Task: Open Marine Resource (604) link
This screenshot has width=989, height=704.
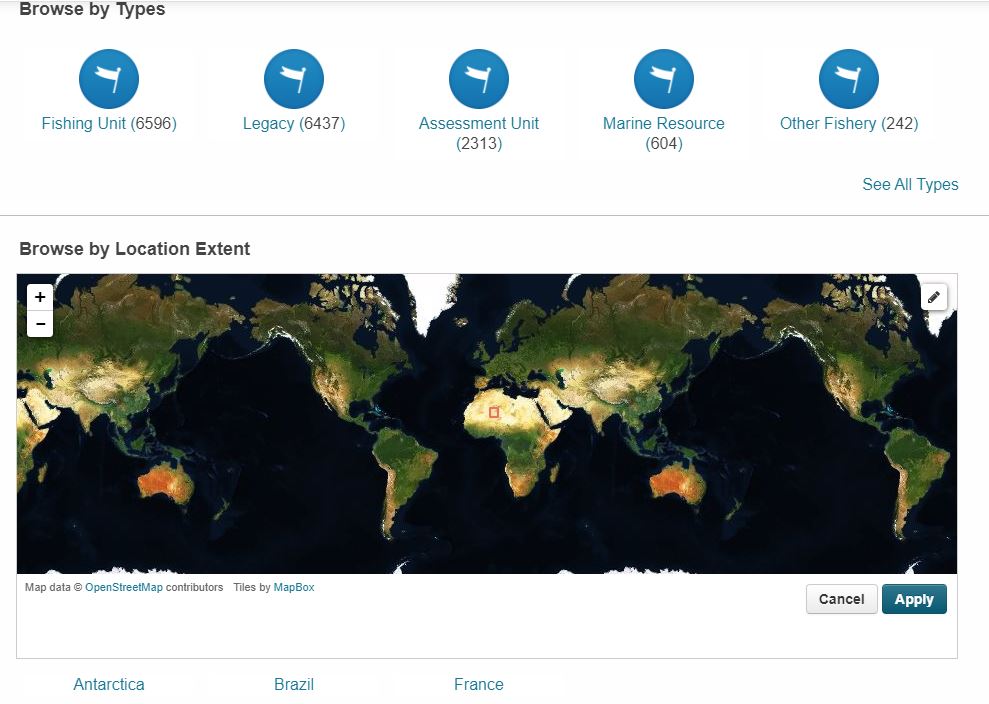Action: [664, 133]
